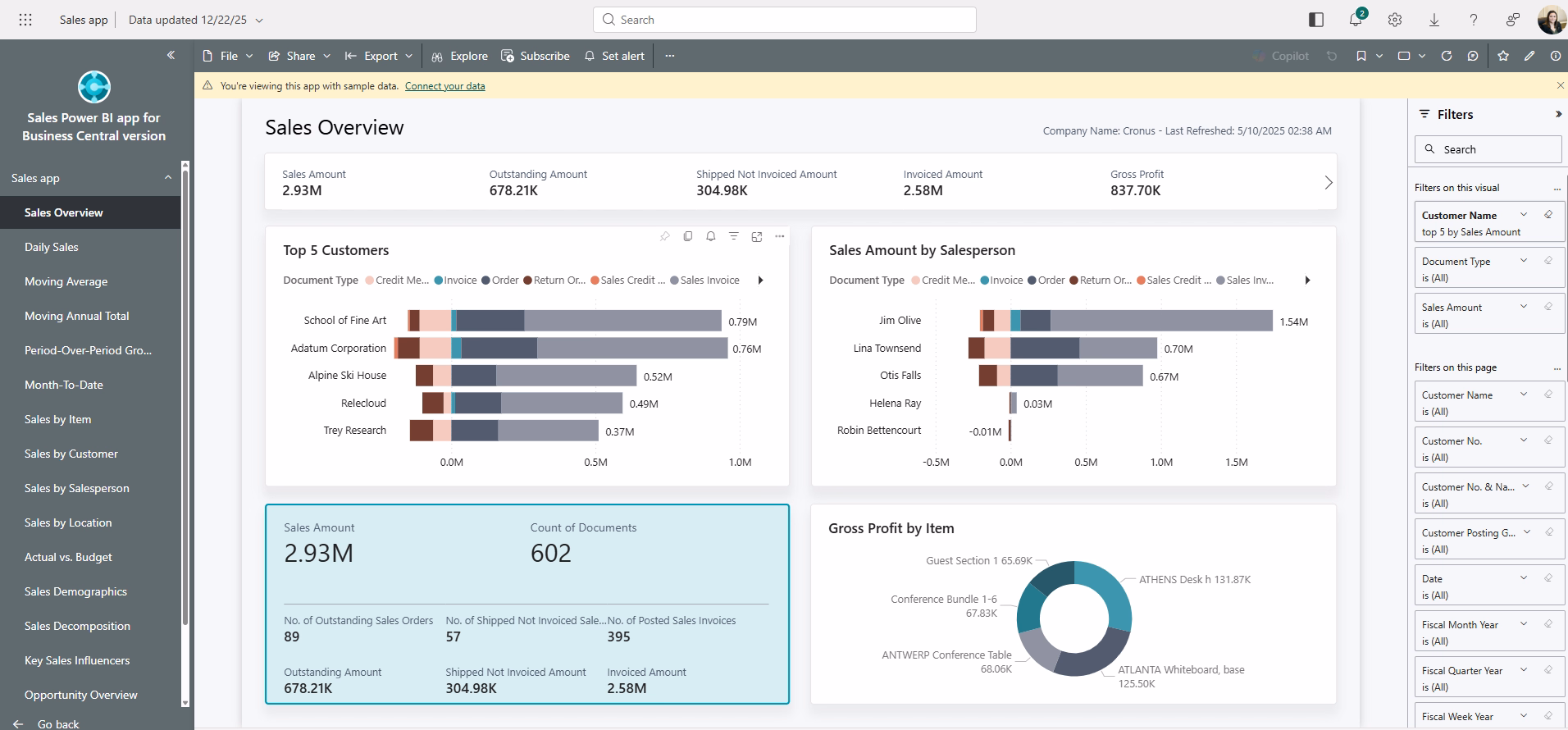1568x730 pixels.
Task: Open the settings gear icon
Action: pos(1395,20)
